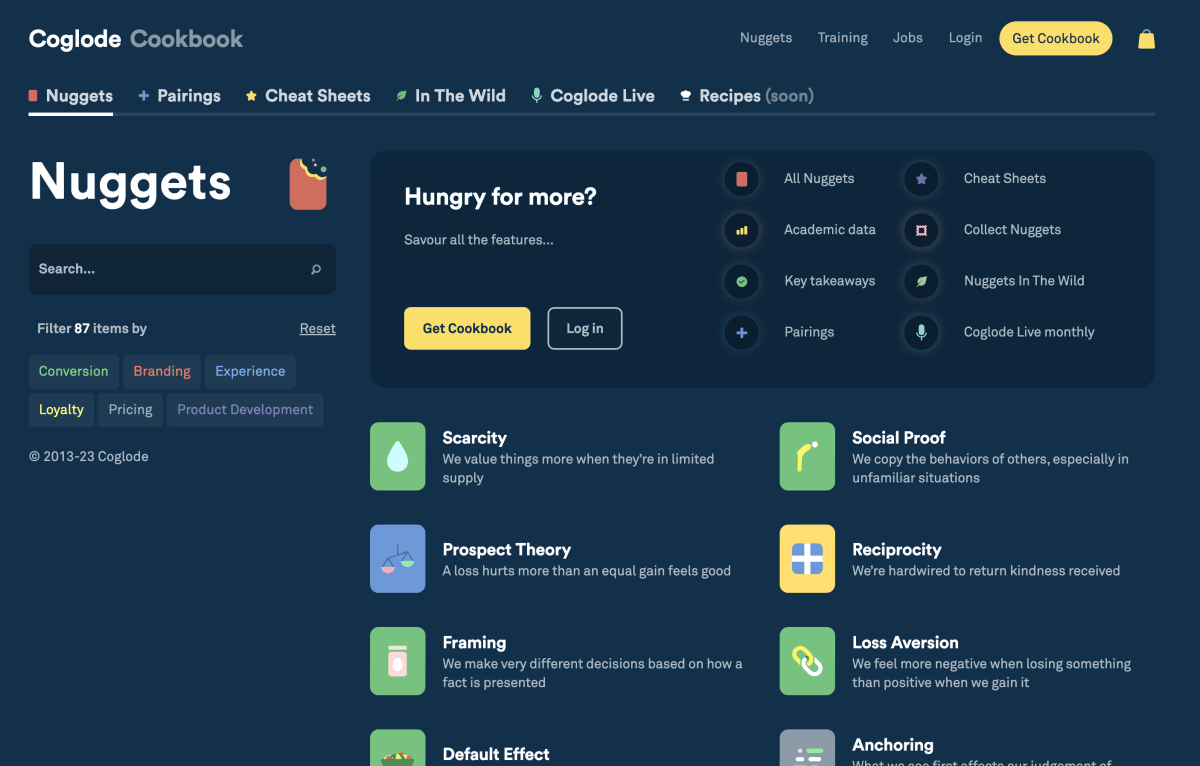1200x766 pixels.
Task: Click Get Cookbook in the Hungry panel
Action: pyautogui.click(x=467, y=328)
